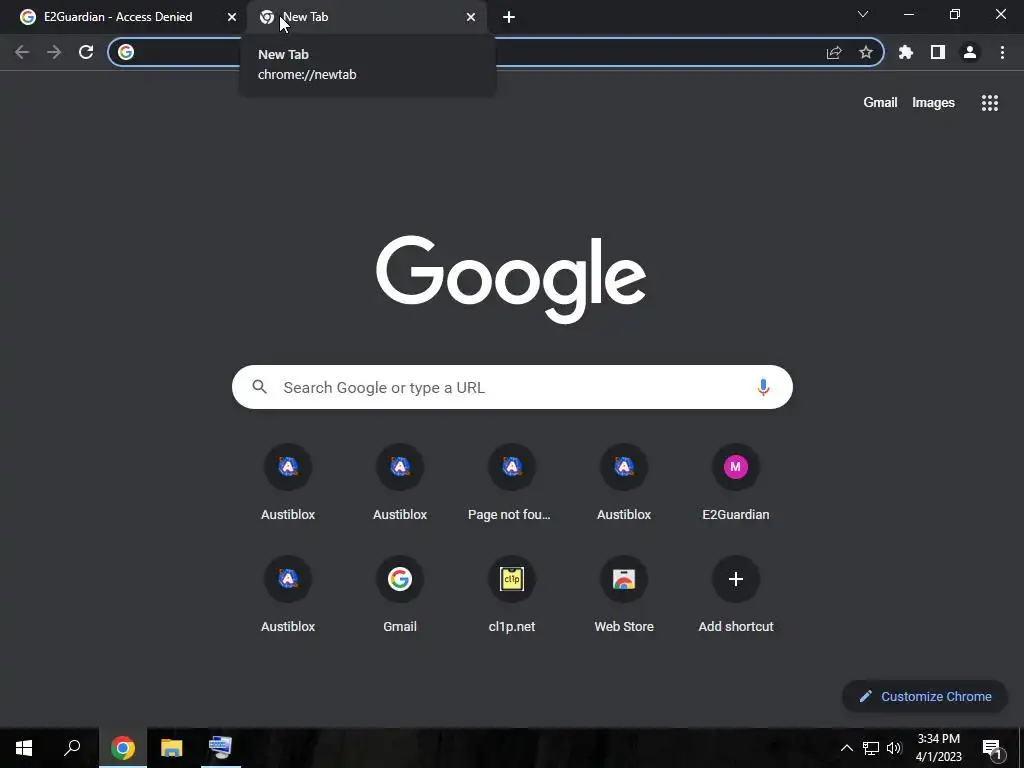Open a new tab with the plus button

(509, 18)
